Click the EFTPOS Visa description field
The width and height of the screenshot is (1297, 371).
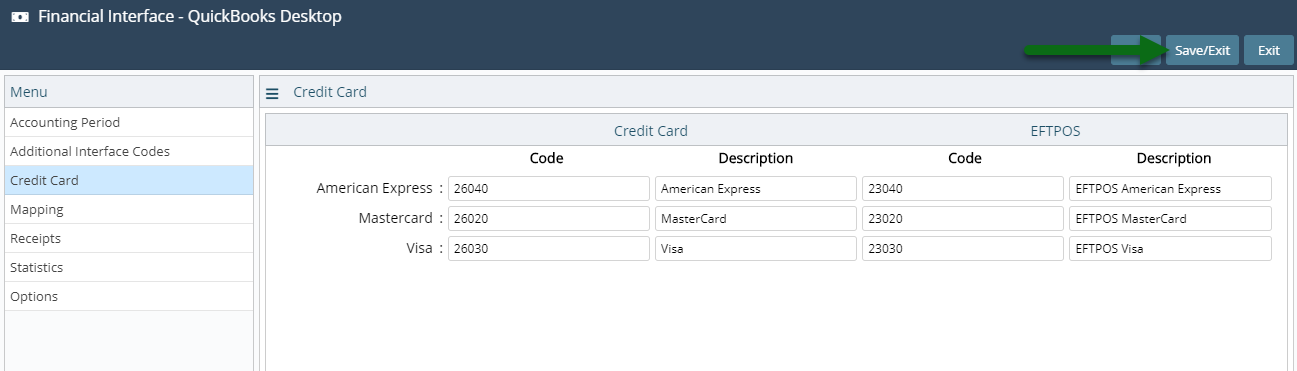(1170, 248)
